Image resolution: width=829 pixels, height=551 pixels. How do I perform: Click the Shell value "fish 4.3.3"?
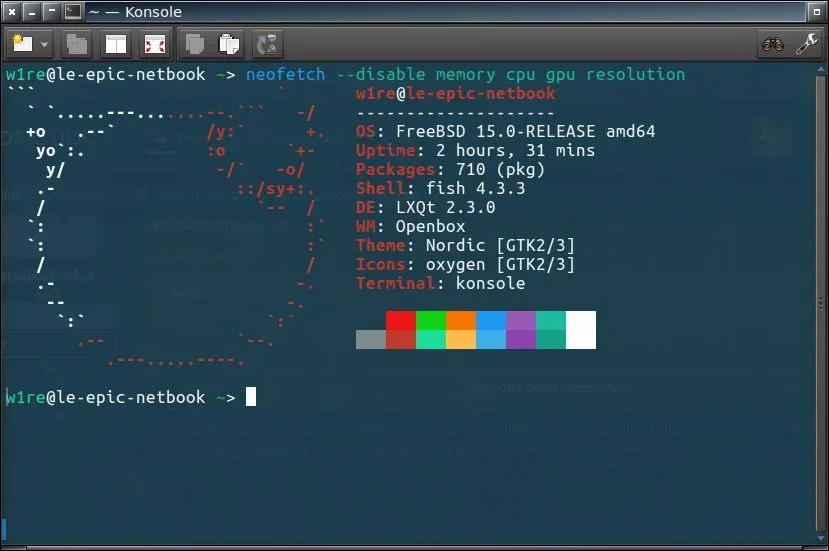(475, 188)
